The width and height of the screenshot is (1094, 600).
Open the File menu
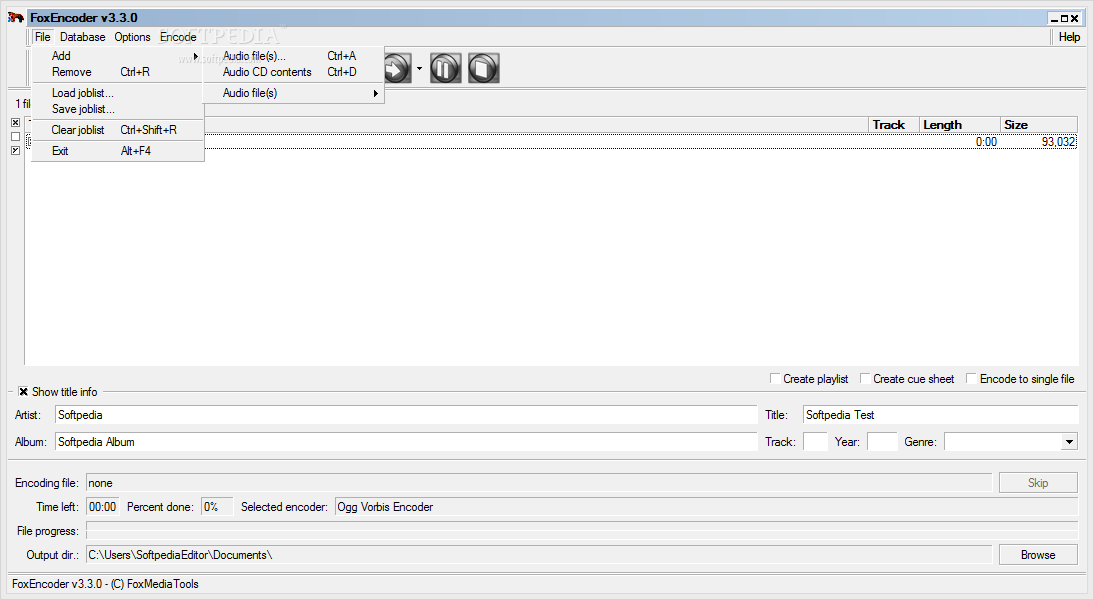point(43,37)
